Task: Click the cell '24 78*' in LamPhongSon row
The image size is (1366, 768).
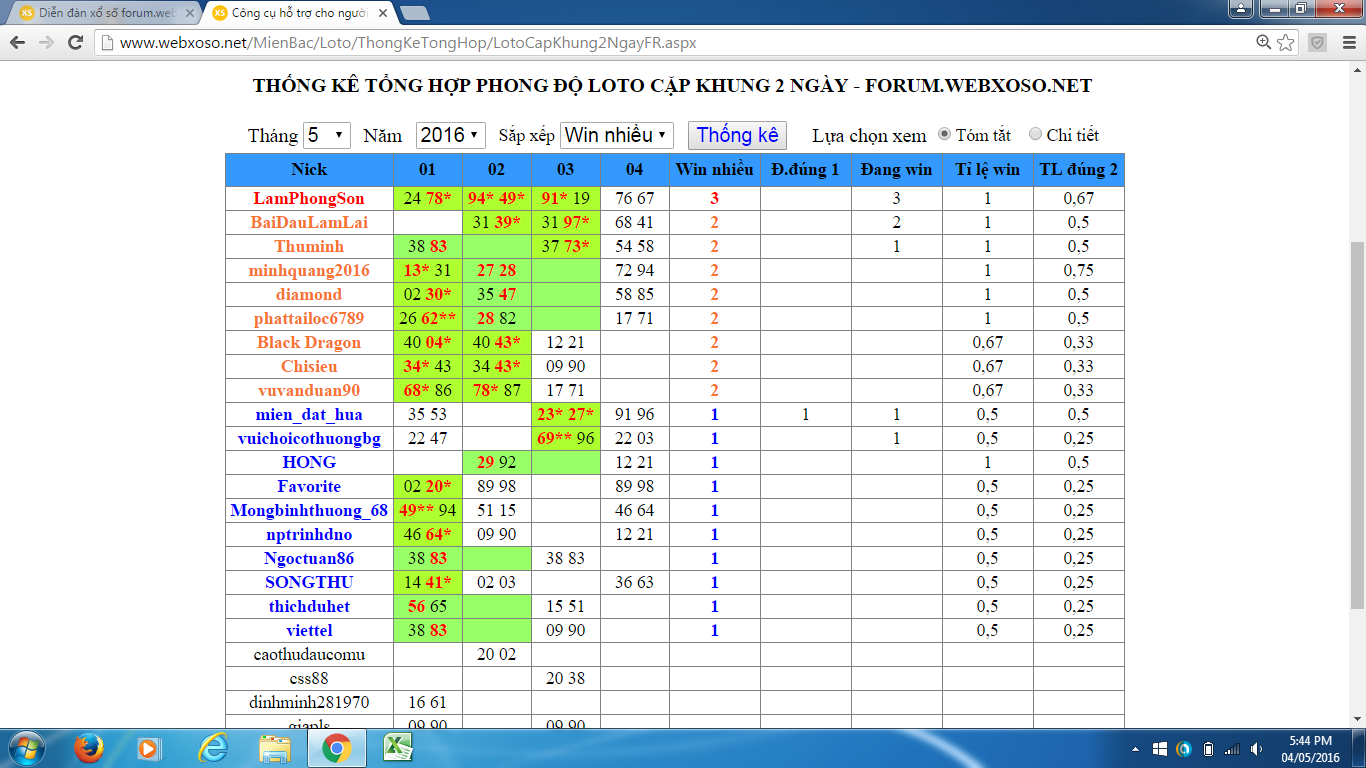Action: (x=428, y=198)
